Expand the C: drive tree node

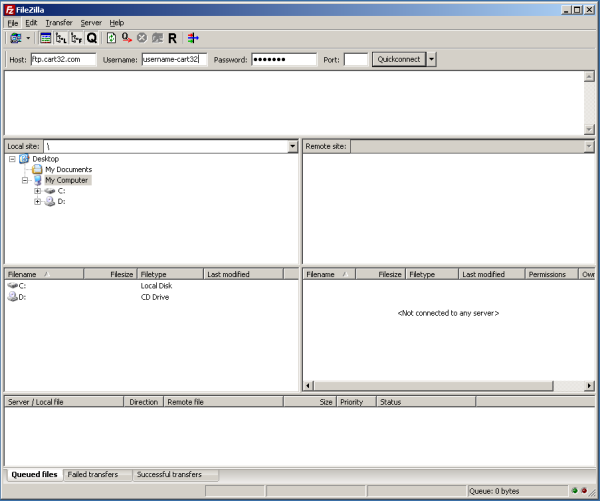point(37,191)
